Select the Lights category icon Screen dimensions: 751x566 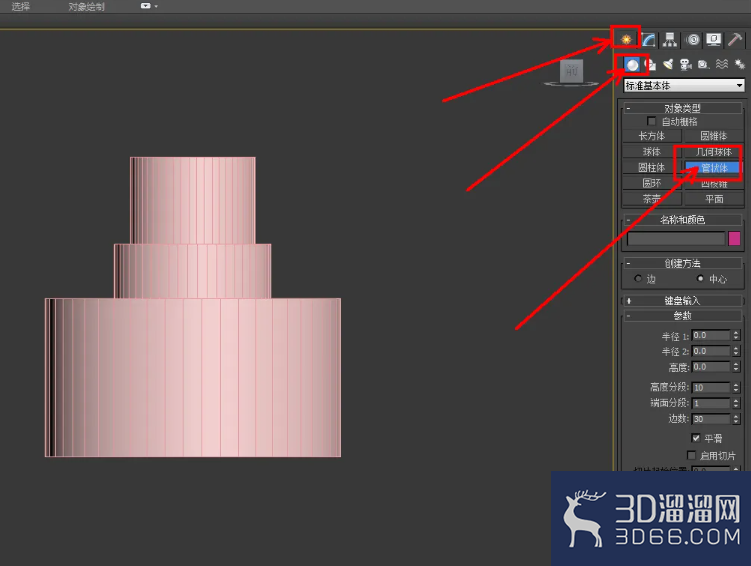[x=668, y=64]
